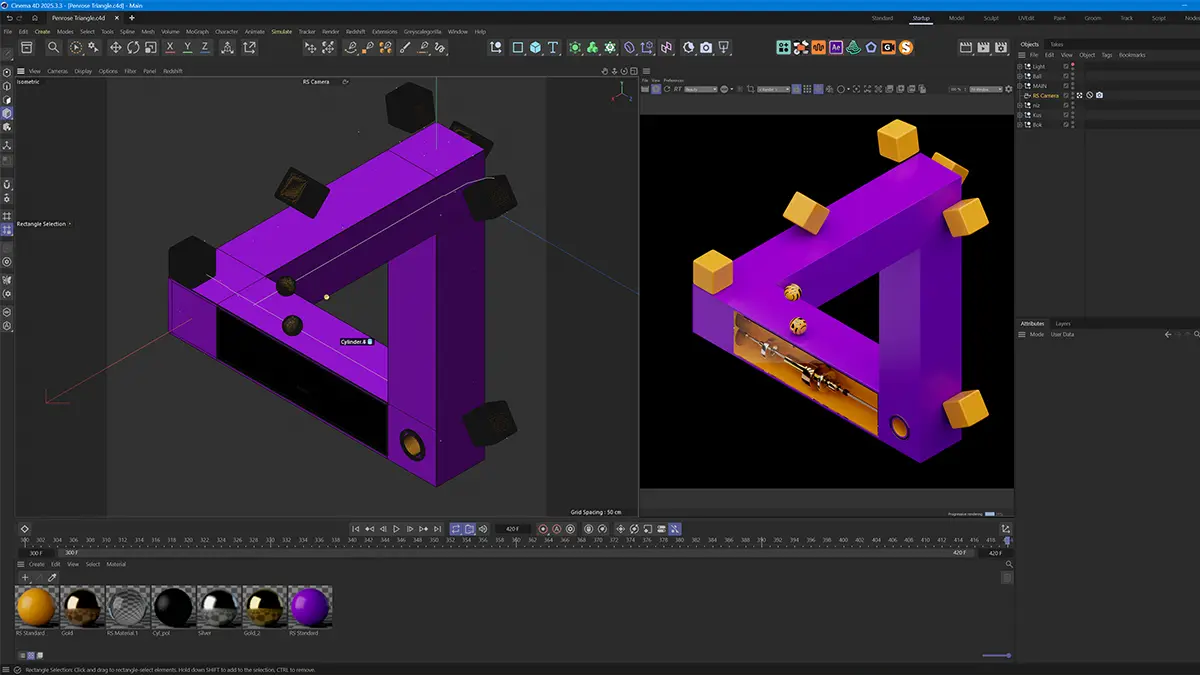The height and width of the screenshot is (675, 1200).
Task: Expand the Kus object hierarchy
Action: click(x=1020, y=115)
